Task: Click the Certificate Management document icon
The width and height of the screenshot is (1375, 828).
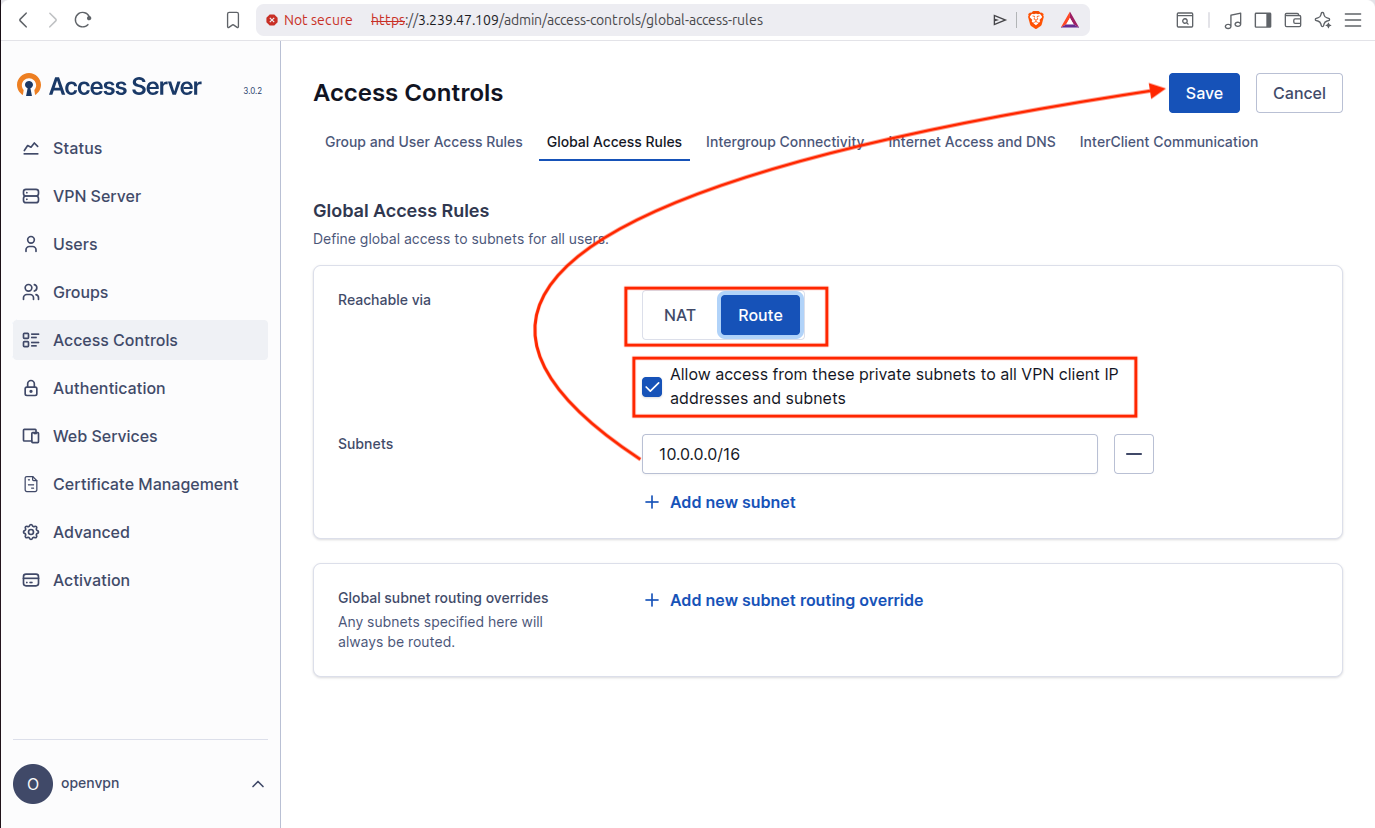Action: point(31,484)
